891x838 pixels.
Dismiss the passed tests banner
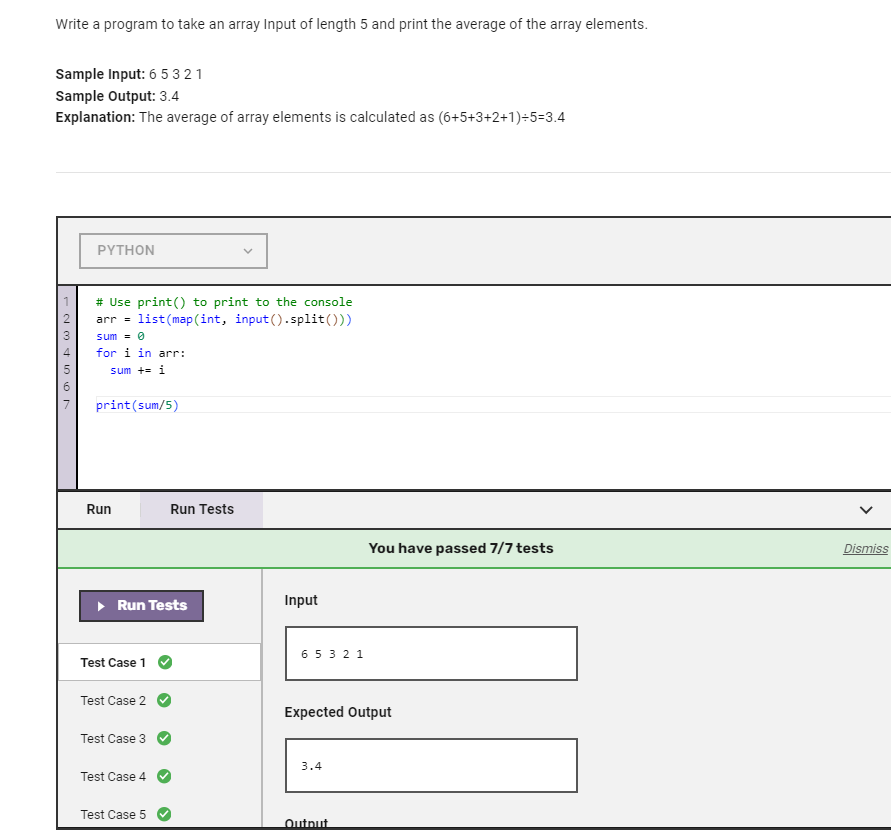(x=865, y=549)
